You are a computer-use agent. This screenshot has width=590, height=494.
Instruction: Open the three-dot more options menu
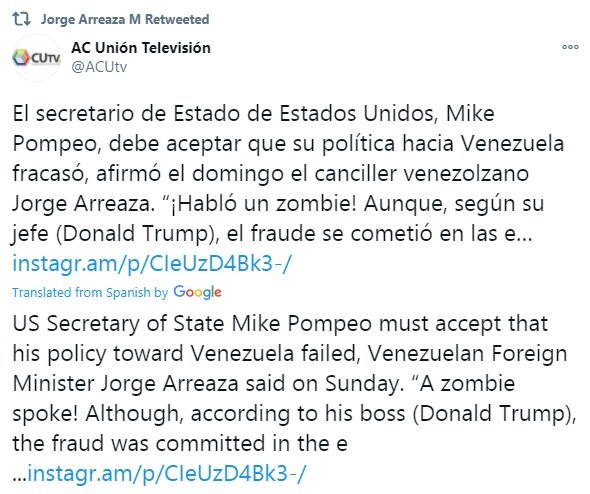click(x=570, y=47)
